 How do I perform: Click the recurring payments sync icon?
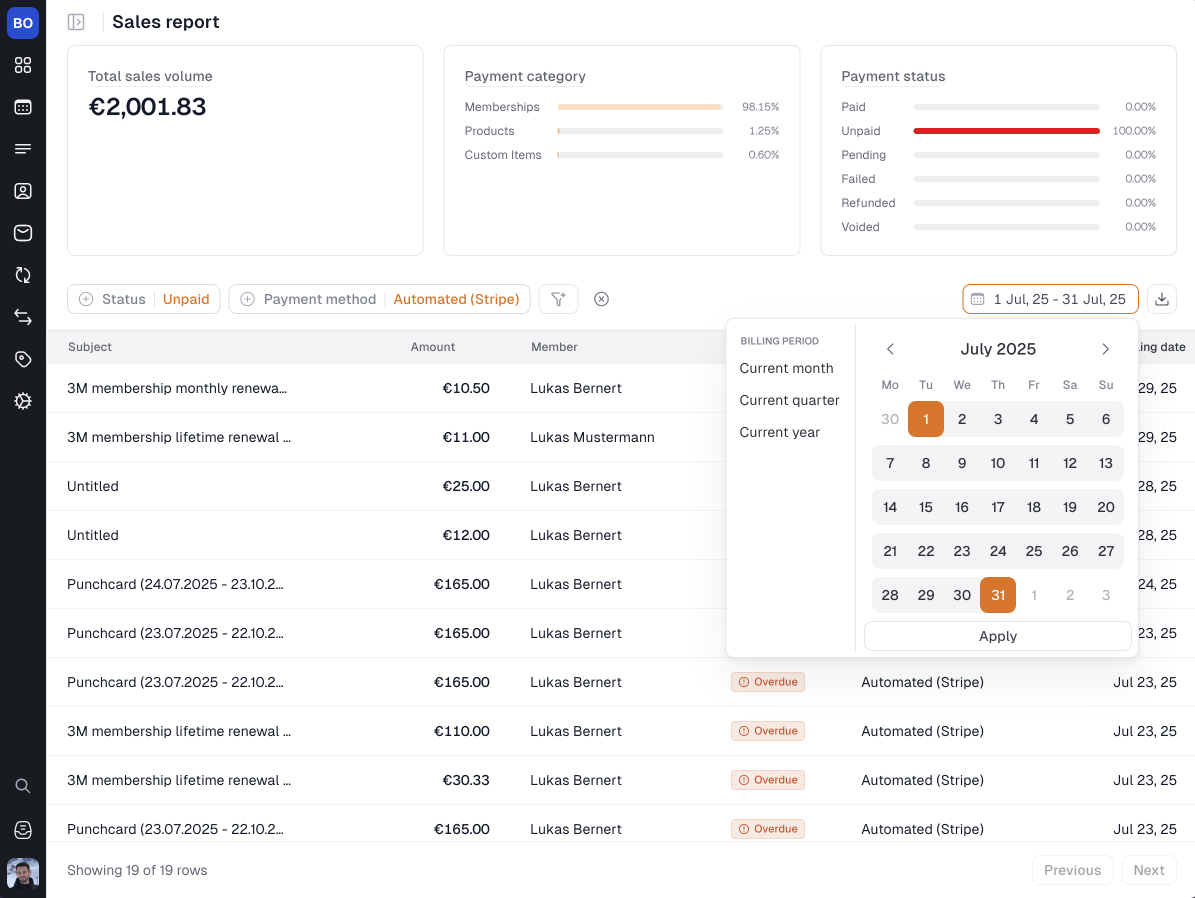click(23, 275)
